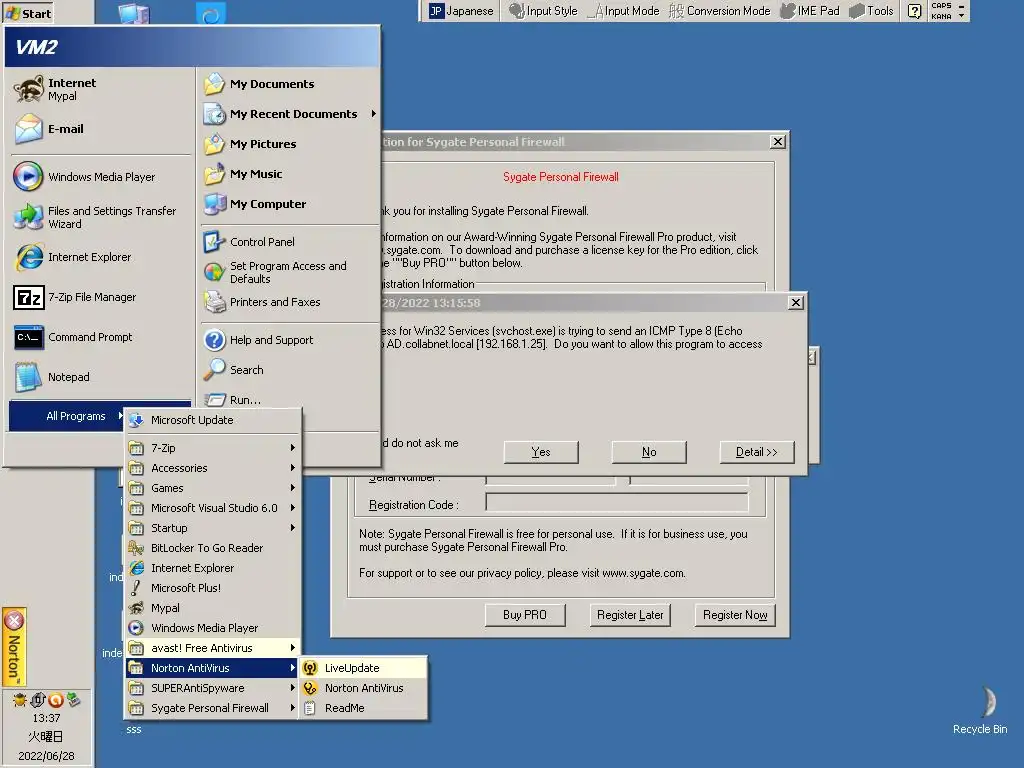Toggle CAPS KANA indicator on IME bar
The width and height of the screenshot is (1024, 768).
click(941, 11)
